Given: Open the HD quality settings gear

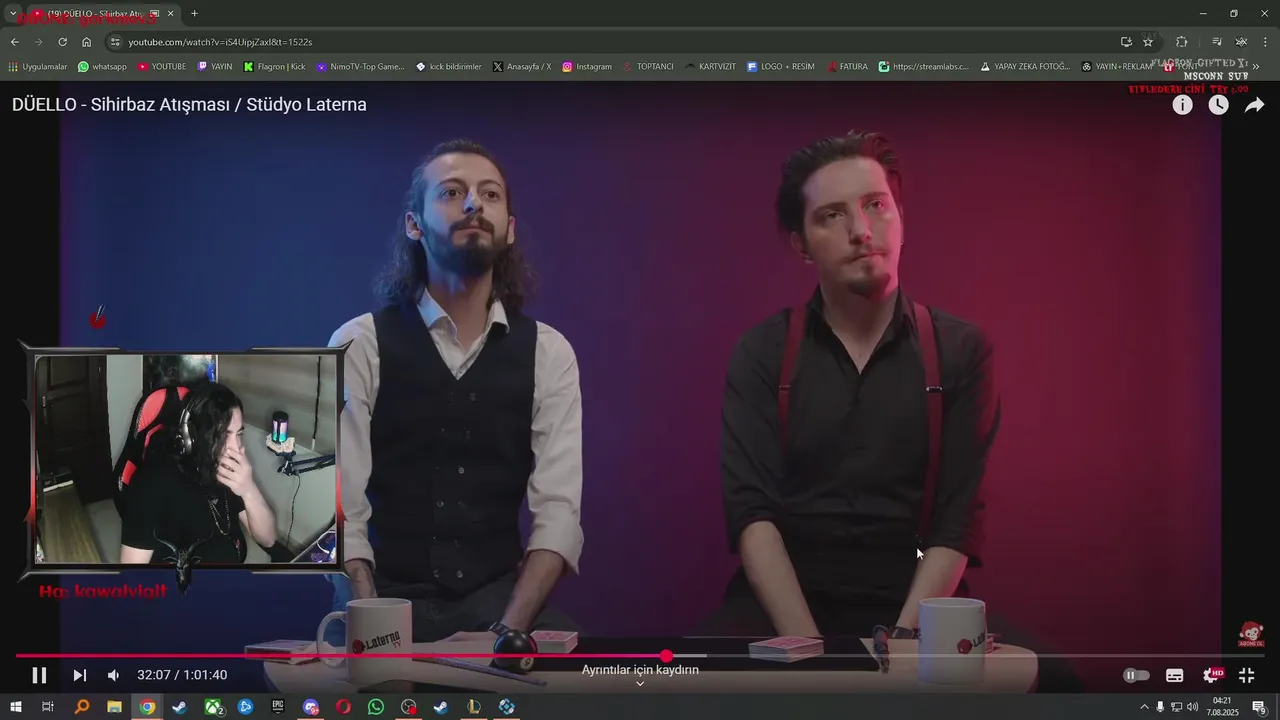Looking at the screenshot, I should [x=1213, y=675].
